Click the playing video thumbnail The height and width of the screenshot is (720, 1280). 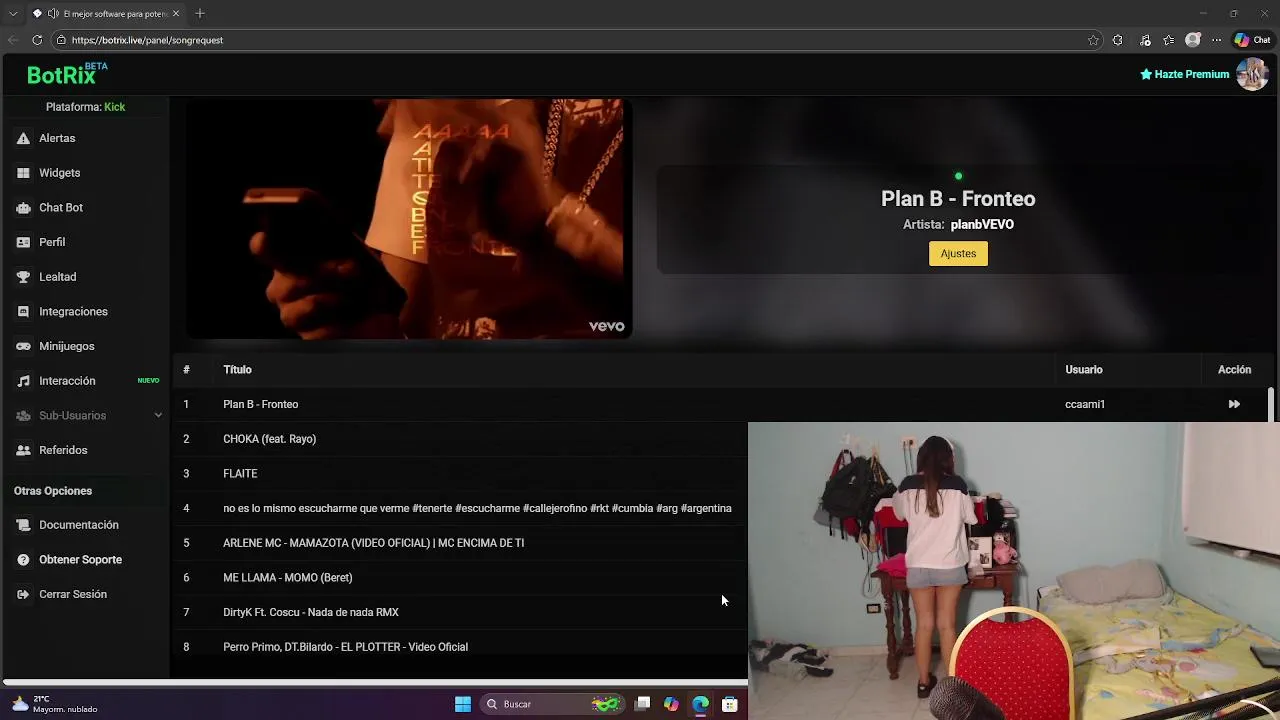click(x=408, y=219)
